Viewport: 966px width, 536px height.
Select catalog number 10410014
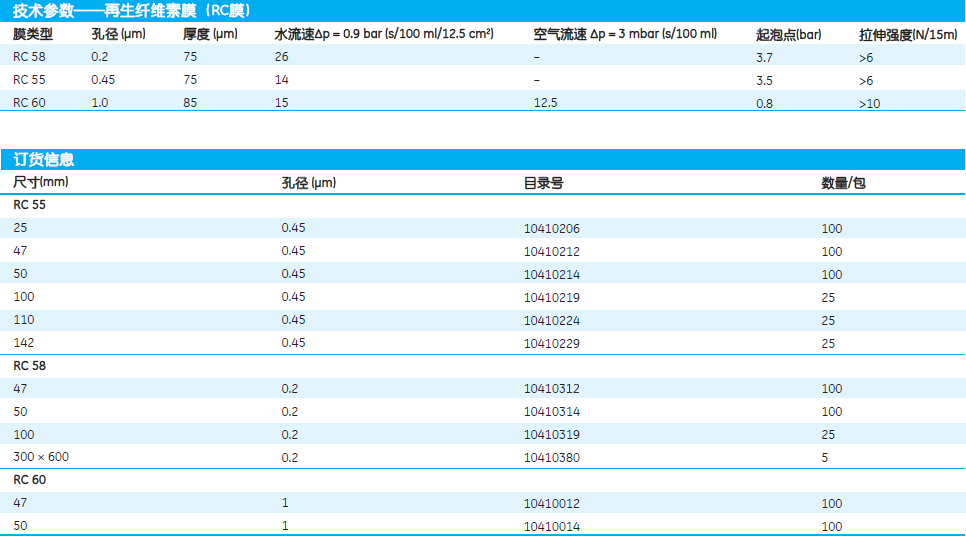click(x=551, y=526)
